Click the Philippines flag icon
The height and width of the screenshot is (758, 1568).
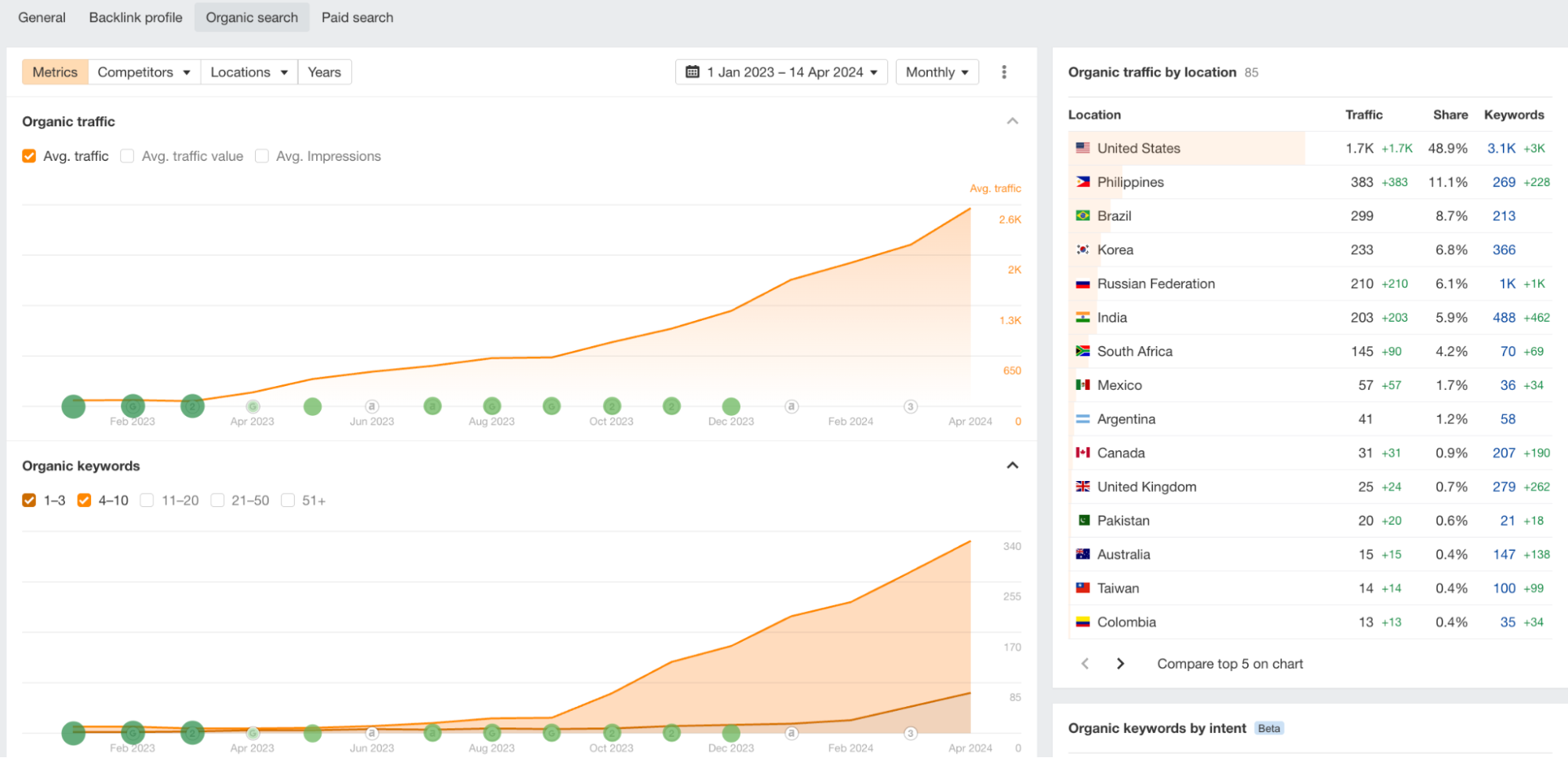(1082, 181)
